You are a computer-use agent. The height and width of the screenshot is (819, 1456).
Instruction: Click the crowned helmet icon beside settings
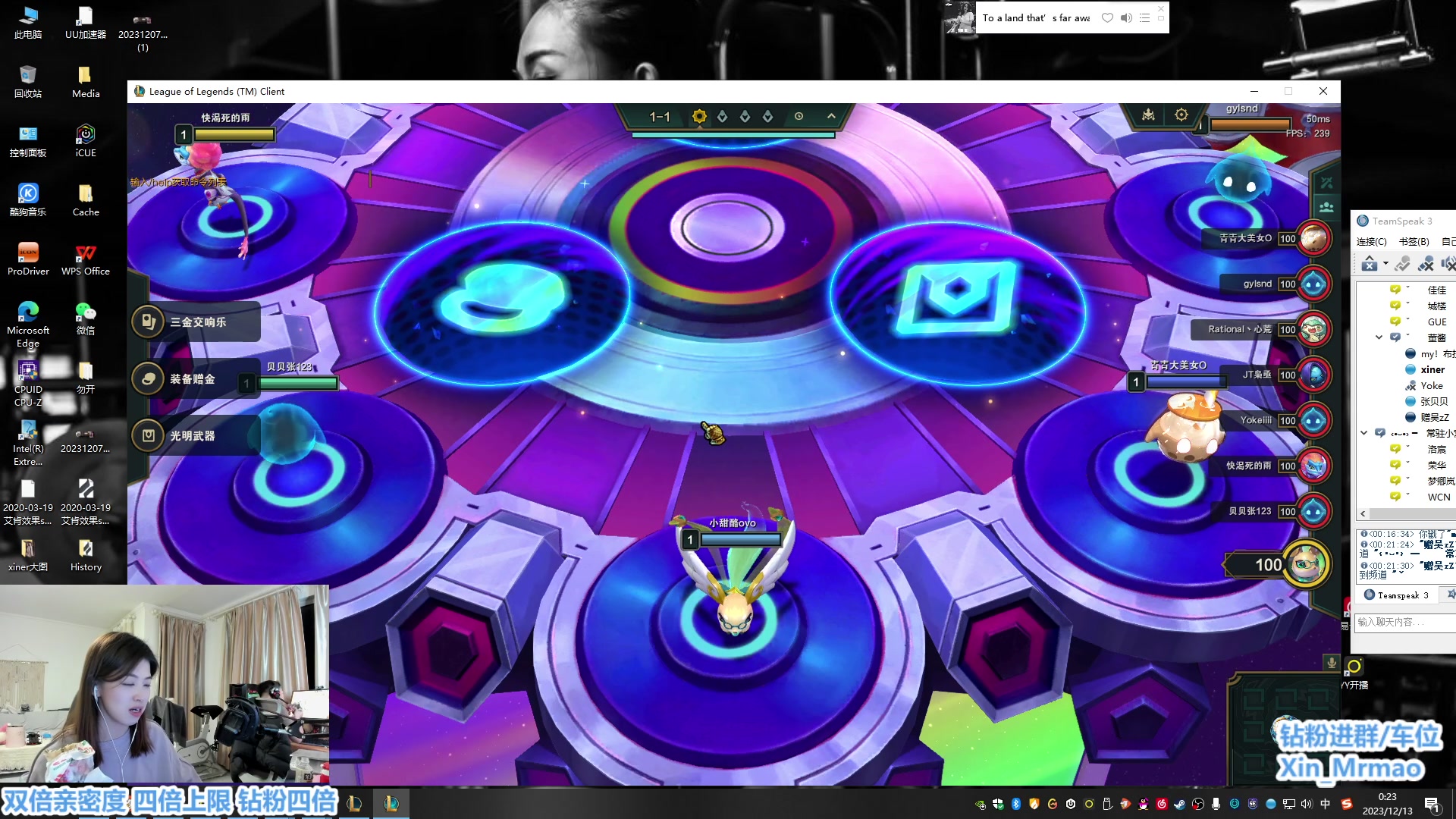tap(1149, 115)
